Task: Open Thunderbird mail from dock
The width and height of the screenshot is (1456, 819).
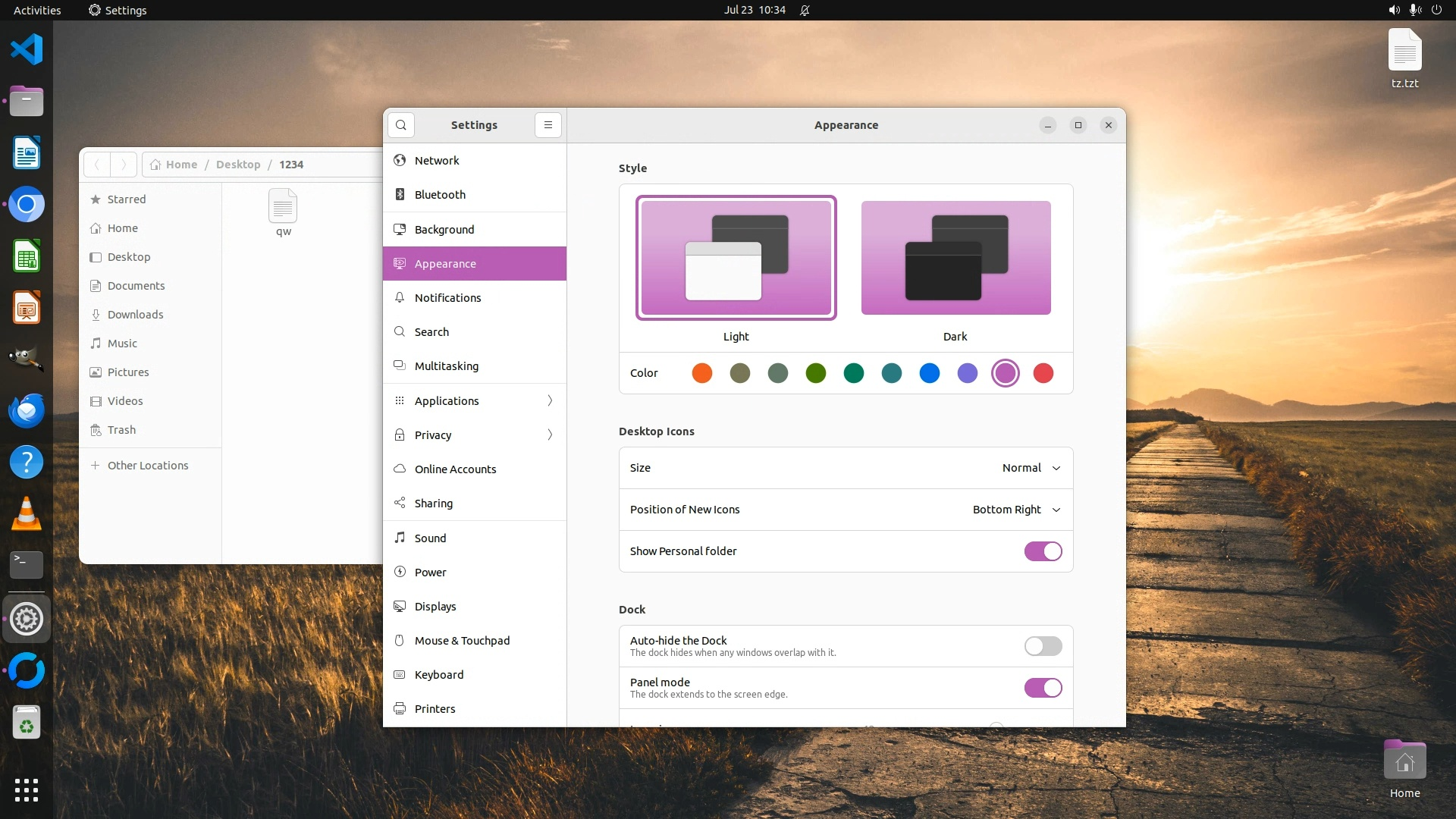Action: coord(27,411)
